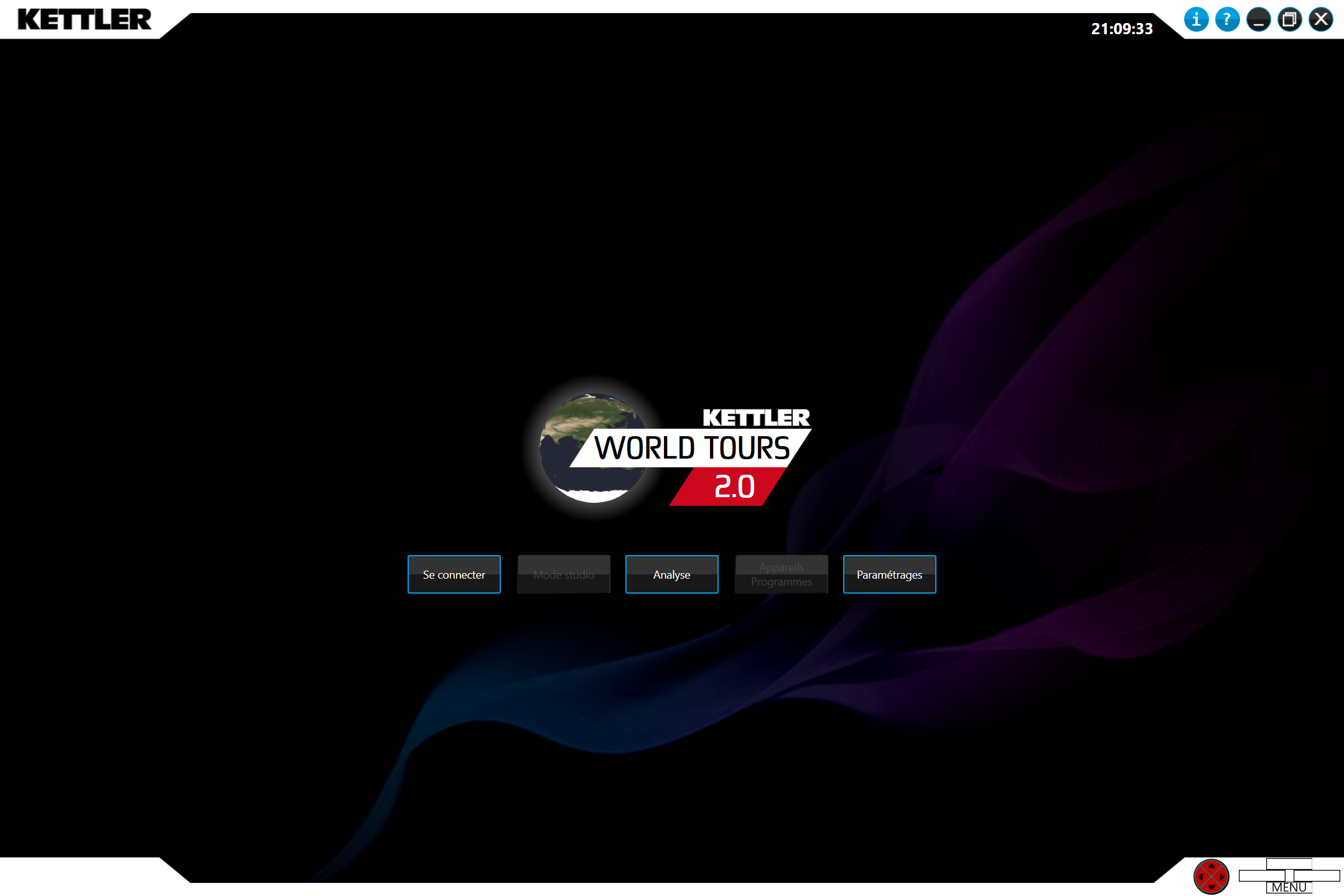Image resolution: width=1344 pixels, height=896 pixels.
Task: Click the Appareils Programmes button
Action: point(782,574)
